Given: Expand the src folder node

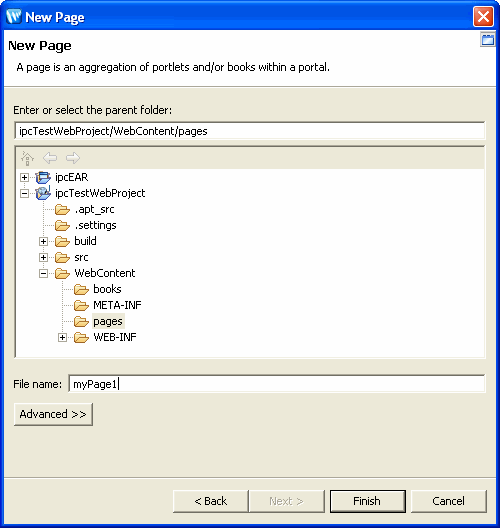Looking at the screenshot, I should [x=43, y=258].
